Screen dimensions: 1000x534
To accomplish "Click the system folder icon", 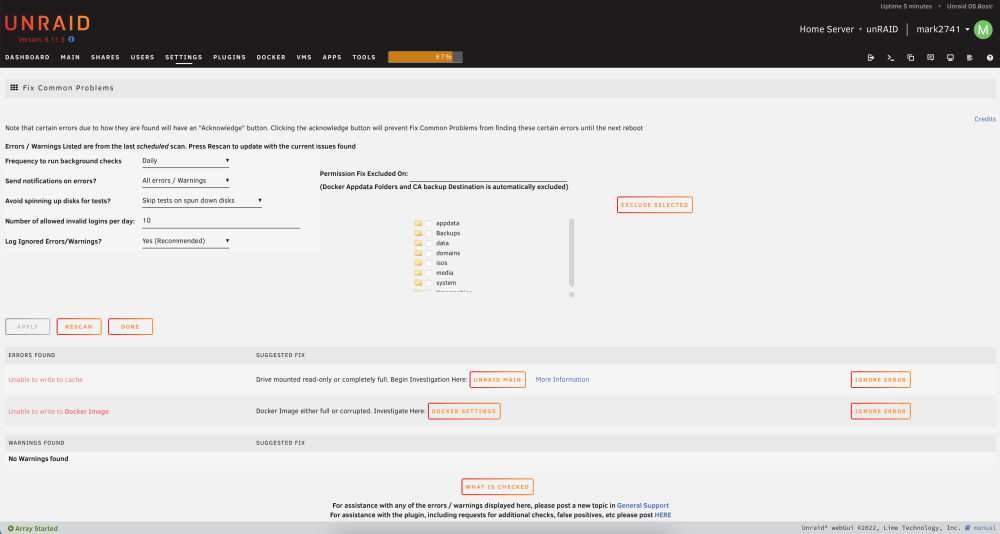I will click(418, 283).
